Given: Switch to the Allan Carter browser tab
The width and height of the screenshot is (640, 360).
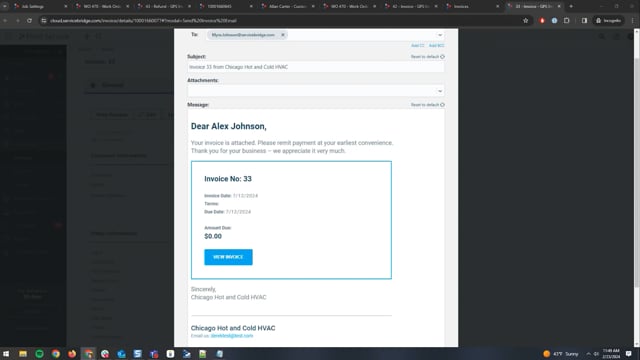Looking at the screenshot, I should click(x=287, y=7).
